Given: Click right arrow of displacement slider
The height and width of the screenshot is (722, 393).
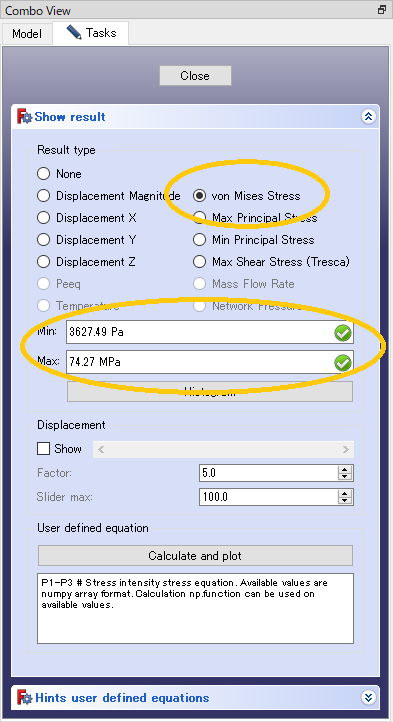Looking at the screenshot, I should pos(346,449).
